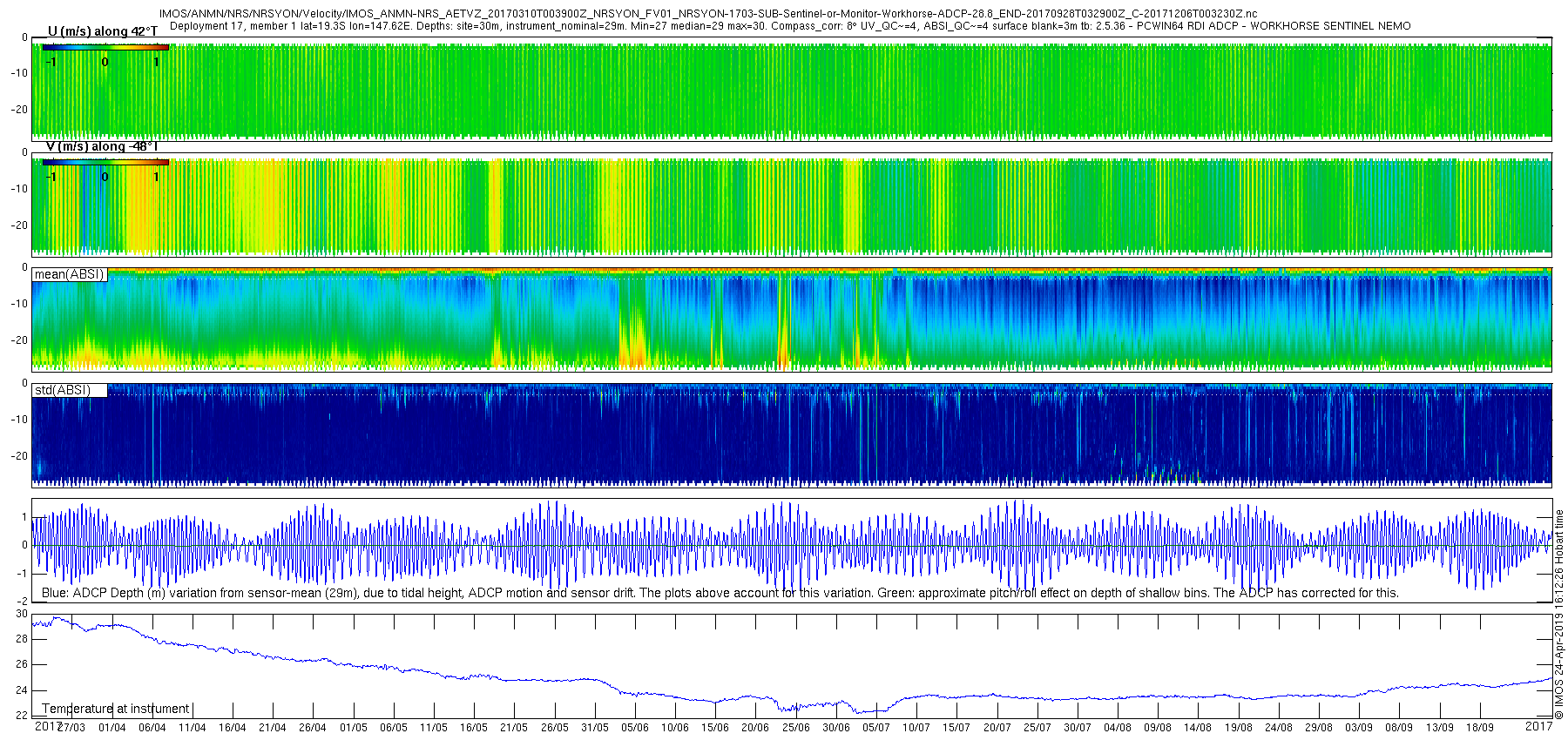
Task: Click the 25/07 date tick label
Action: pyautogui.click(x=1037, y=728)
